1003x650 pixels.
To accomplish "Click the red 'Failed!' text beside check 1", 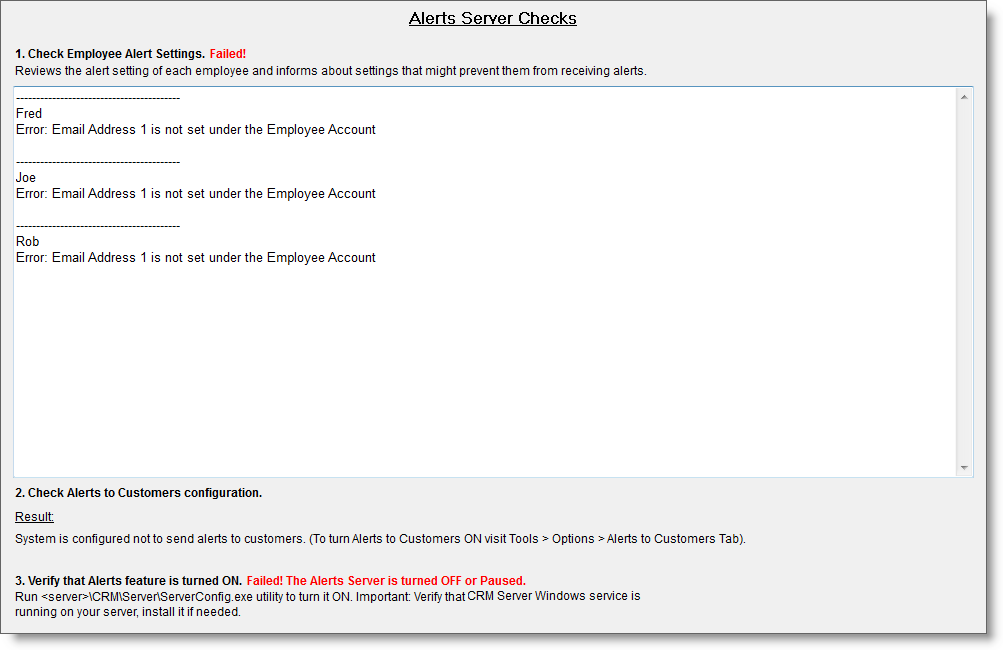I will [228, 53].
